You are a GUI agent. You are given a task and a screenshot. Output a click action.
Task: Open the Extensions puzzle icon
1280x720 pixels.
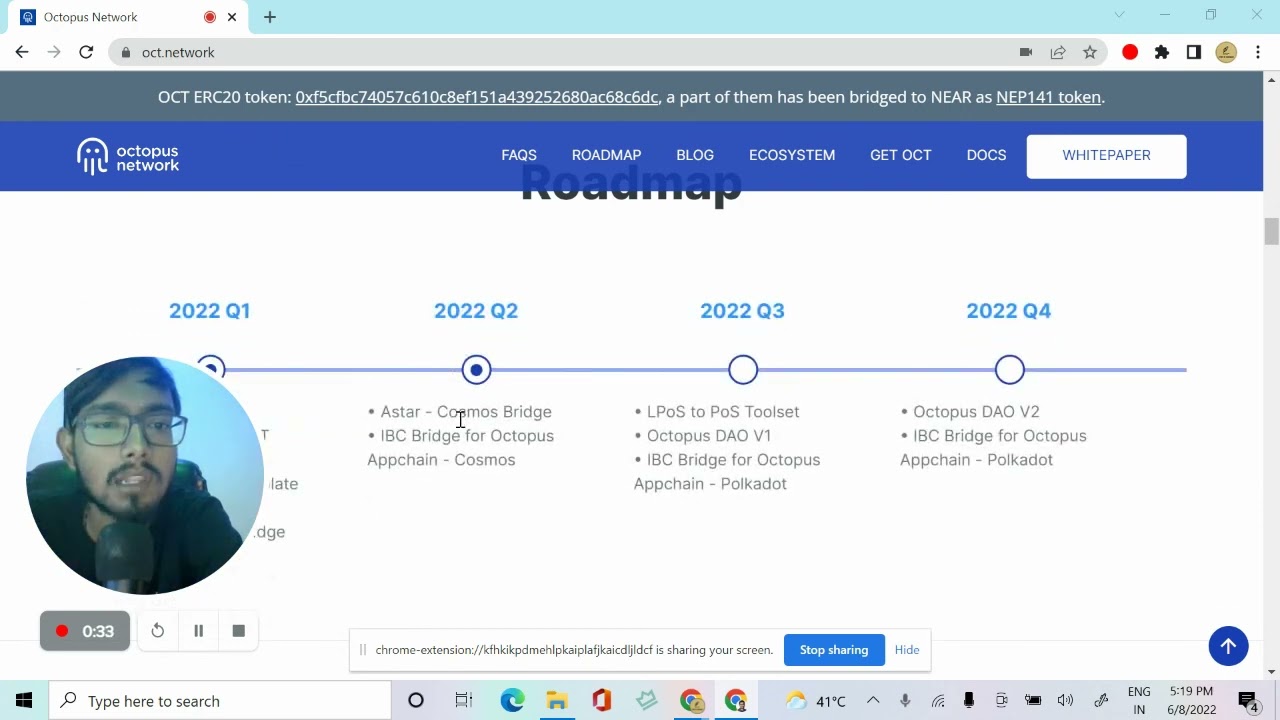[1162, 52]
